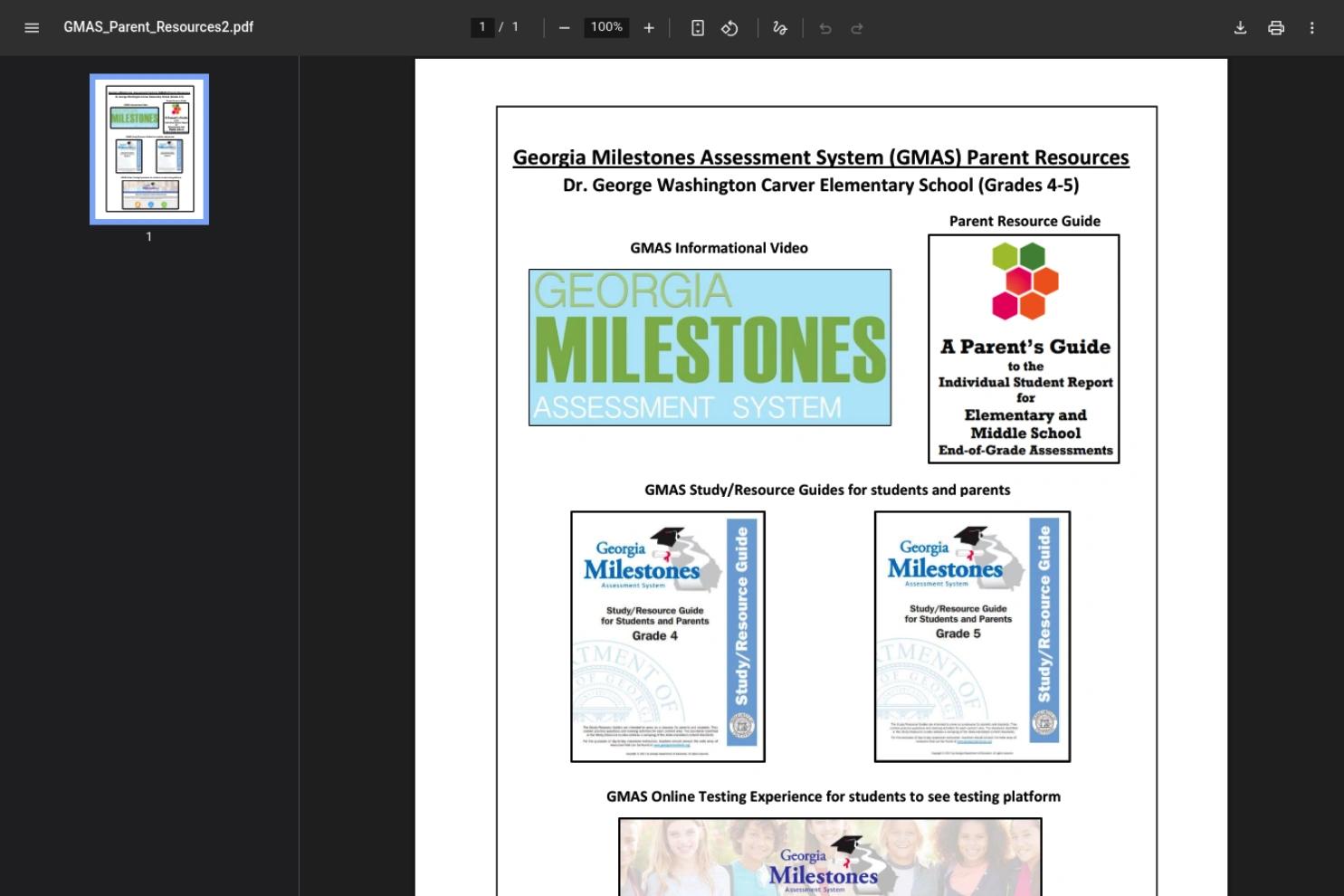Click the Georgia Milestones Assessment System heading
The image size is (1344, 896).
(821, 157)
